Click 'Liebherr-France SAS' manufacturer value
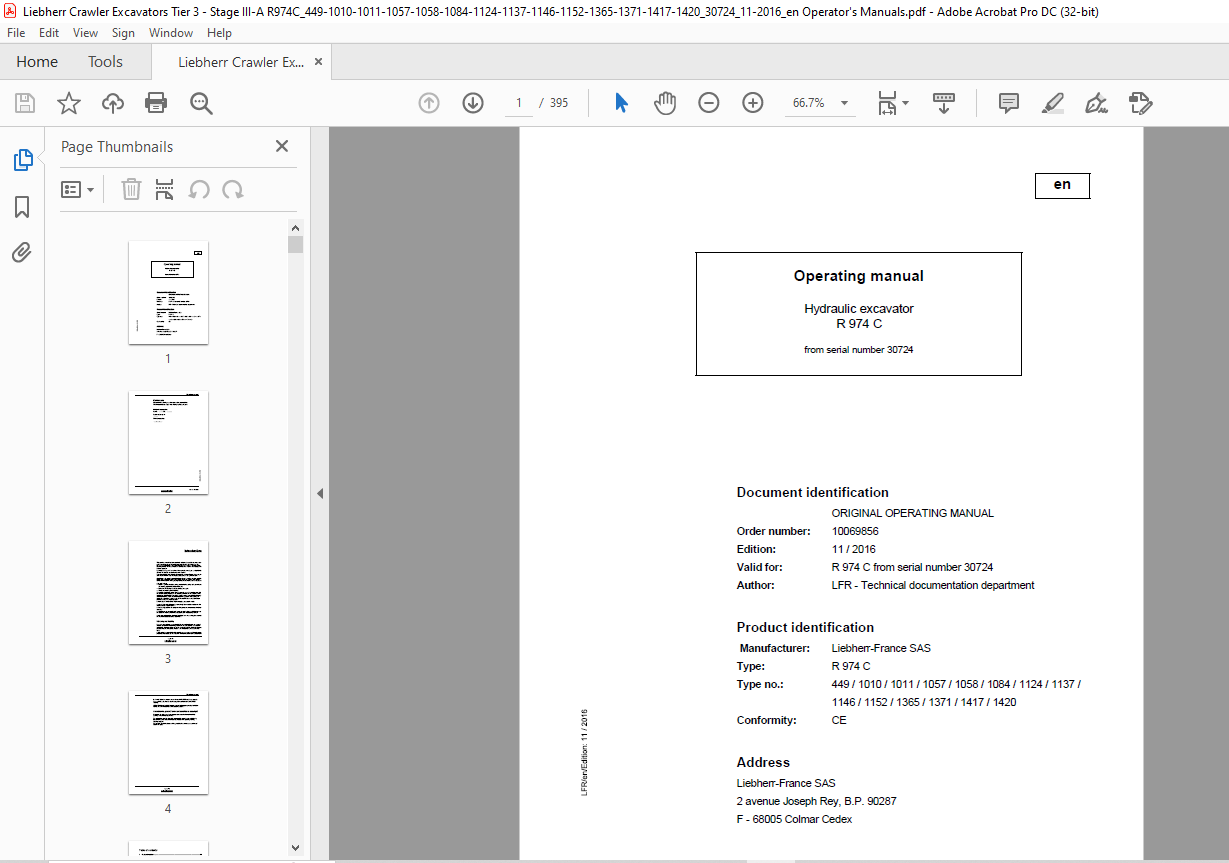Image resolution: width=1229 pixels, height=863 pixels. [x=881, y=648]
